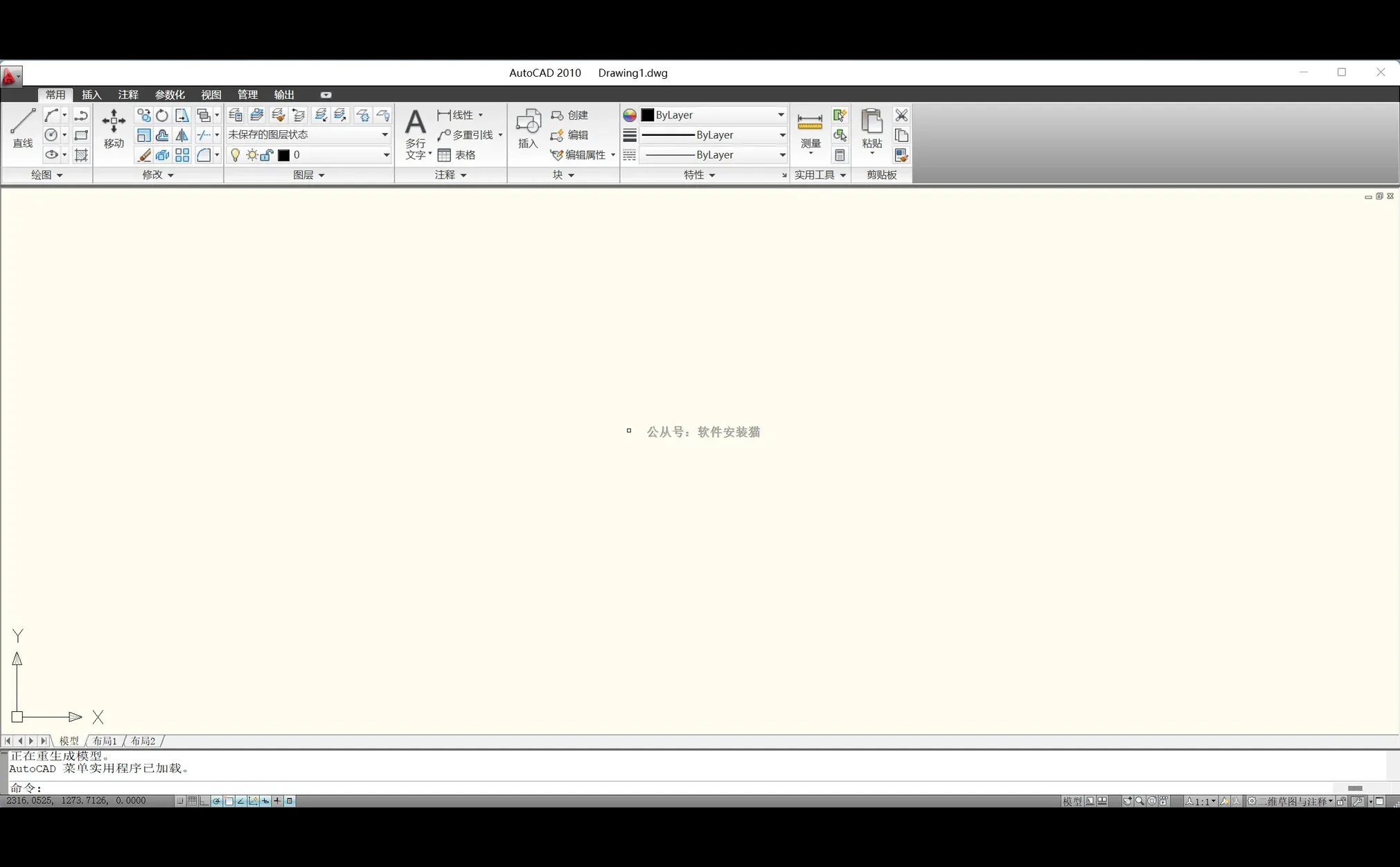This screenshot has width=1400, height=867.
Task: Open the 未保存的图层状态 layer states dropdown
Action: click(308, 134)
